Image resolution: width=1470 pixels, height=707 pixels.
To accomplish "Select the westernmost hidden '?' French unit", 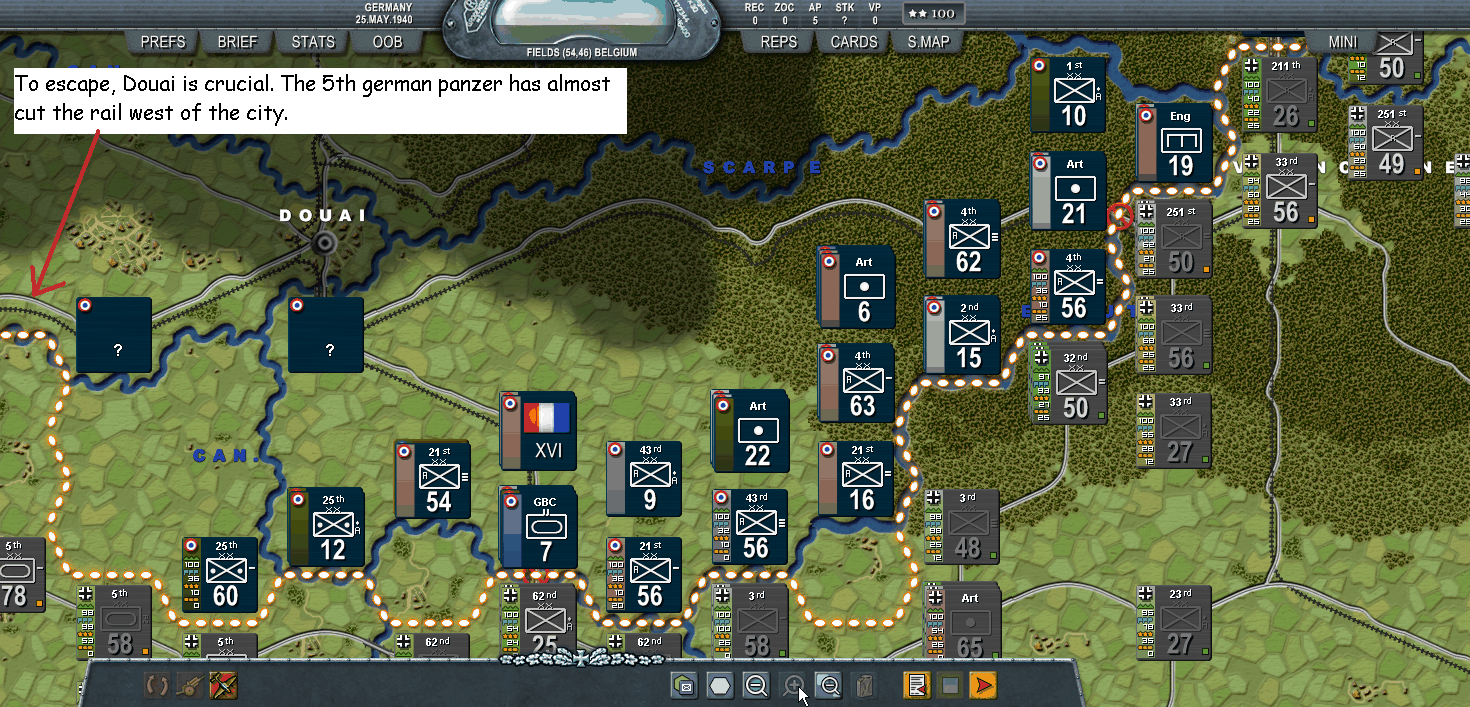I will [x=114, y=335].
